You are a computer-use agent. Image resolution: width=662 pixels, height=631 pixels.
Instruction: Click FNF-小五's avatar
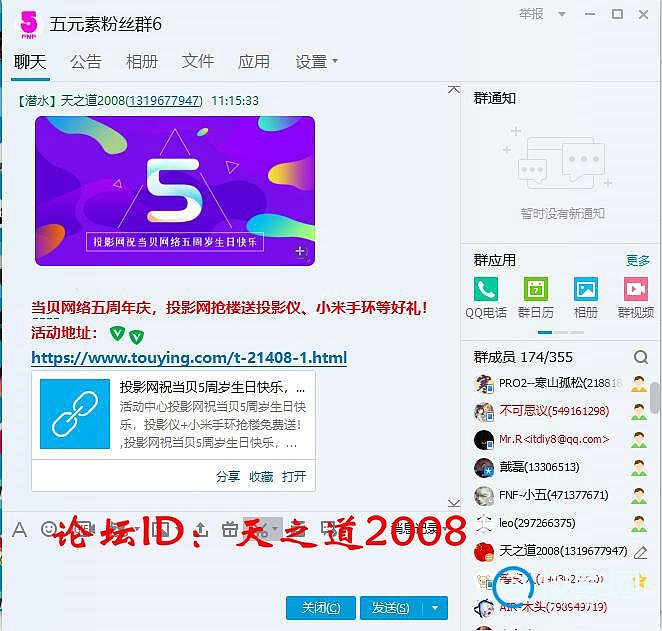click(483, 495)
